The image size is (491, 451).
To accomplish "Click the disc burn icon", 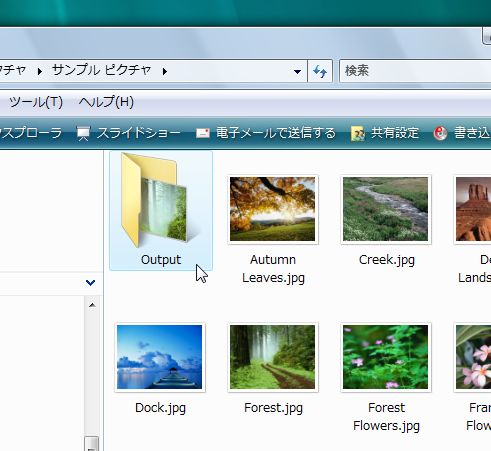I will click(x=440, y=133).
